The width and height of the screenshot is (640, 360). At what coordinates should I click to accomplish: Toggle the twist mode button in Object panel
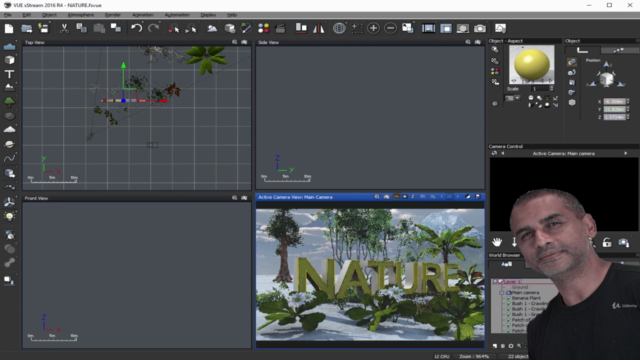click(x=572, y=93)
